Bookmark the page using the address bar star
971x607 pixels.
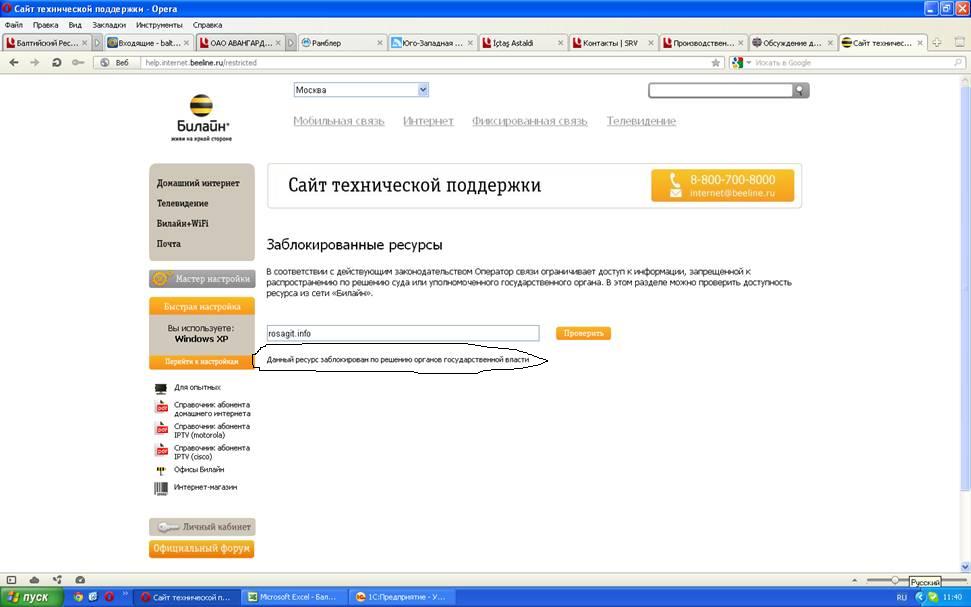coord(716,63)
